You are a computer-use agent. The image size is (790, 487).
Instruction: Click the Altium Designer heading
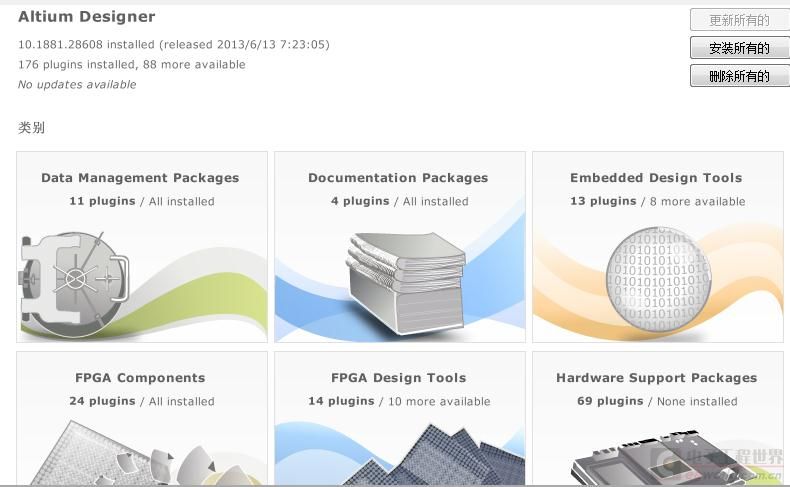[x=87, y=17]
